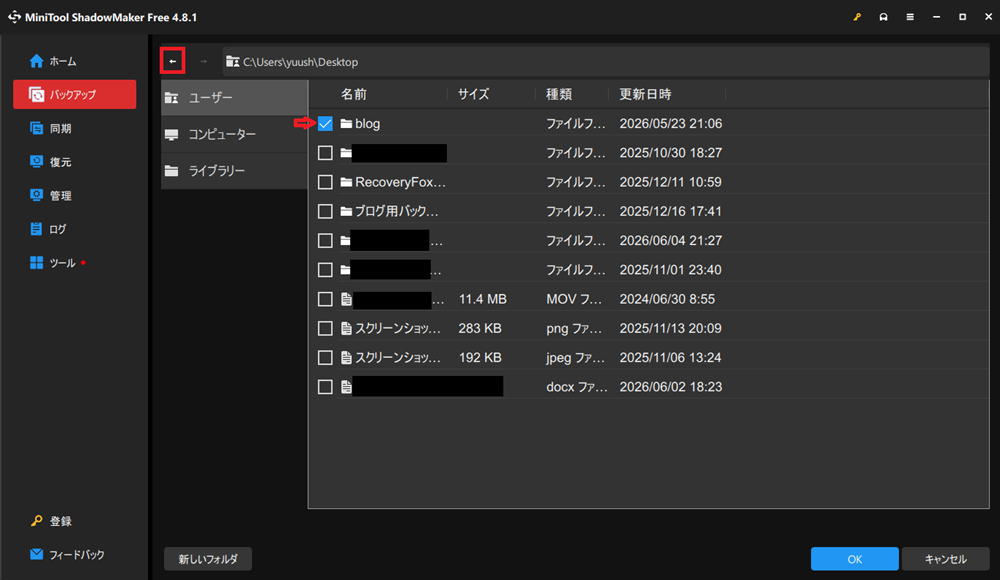
Task: Click the RecoveryFox folder icon
Action: tap(346, 182)
